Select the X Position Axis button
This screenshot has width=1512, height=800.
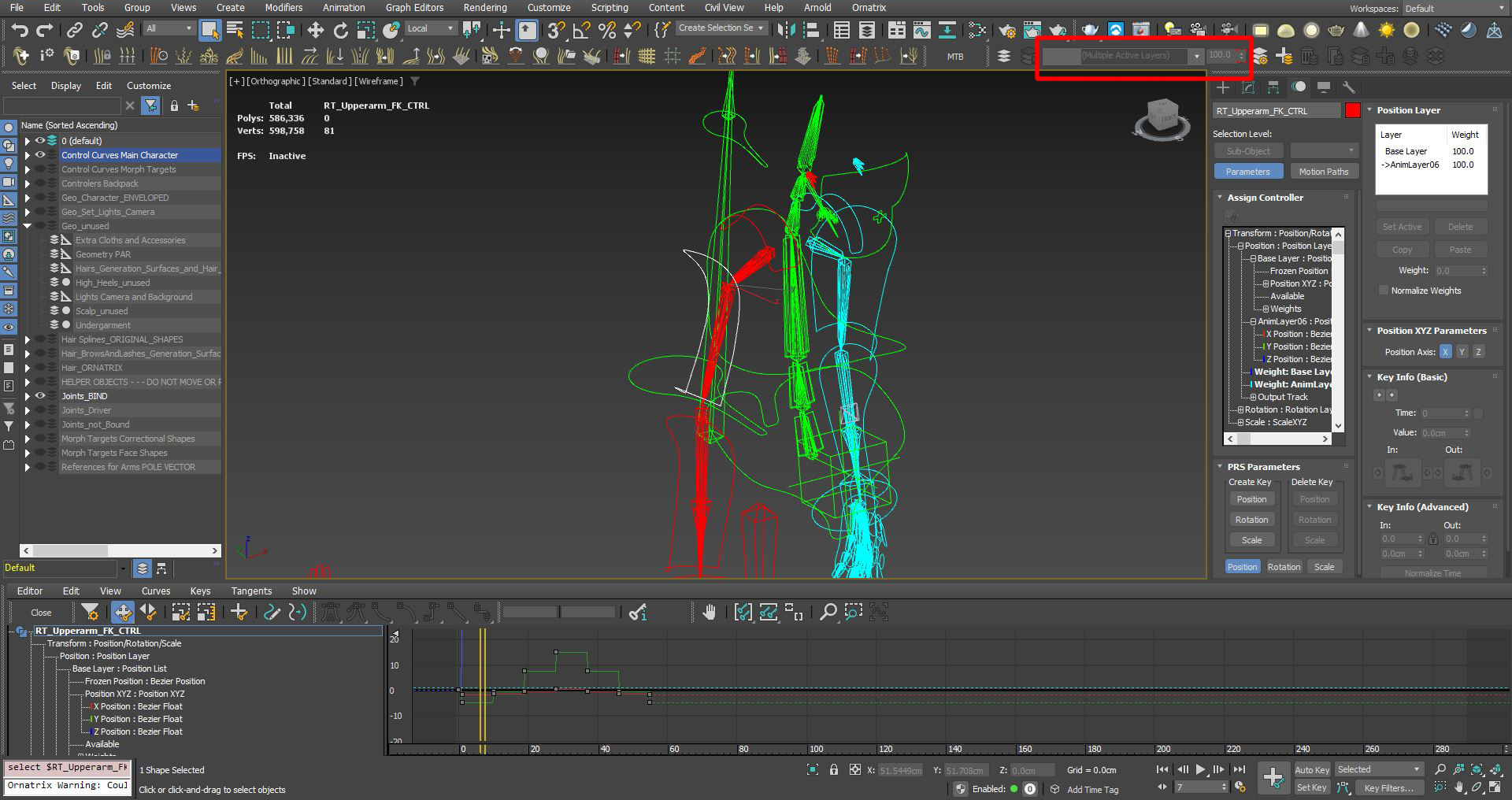coord(1445,352)
